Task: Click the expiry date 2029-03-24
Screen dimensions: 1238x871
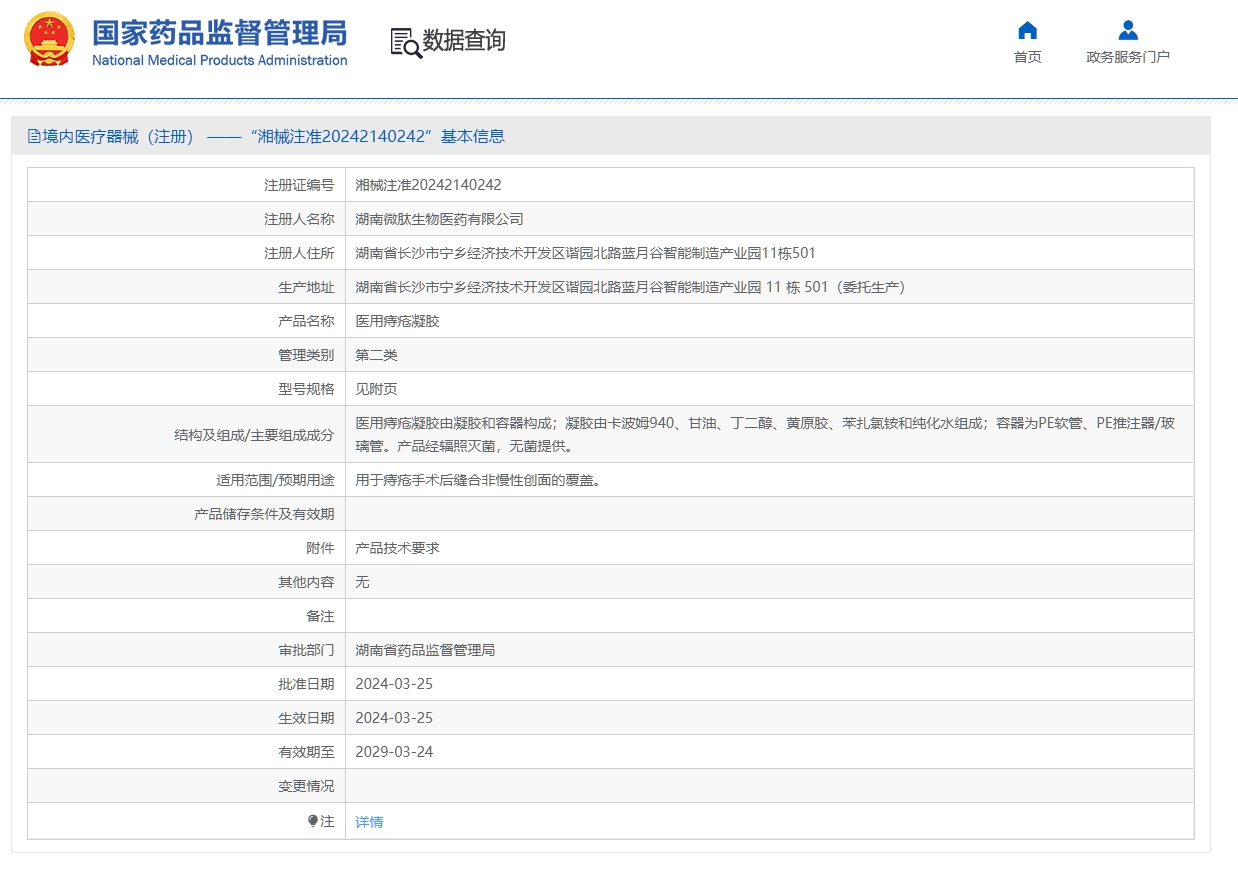Action: pyautogui.click(x=394, y=752)
